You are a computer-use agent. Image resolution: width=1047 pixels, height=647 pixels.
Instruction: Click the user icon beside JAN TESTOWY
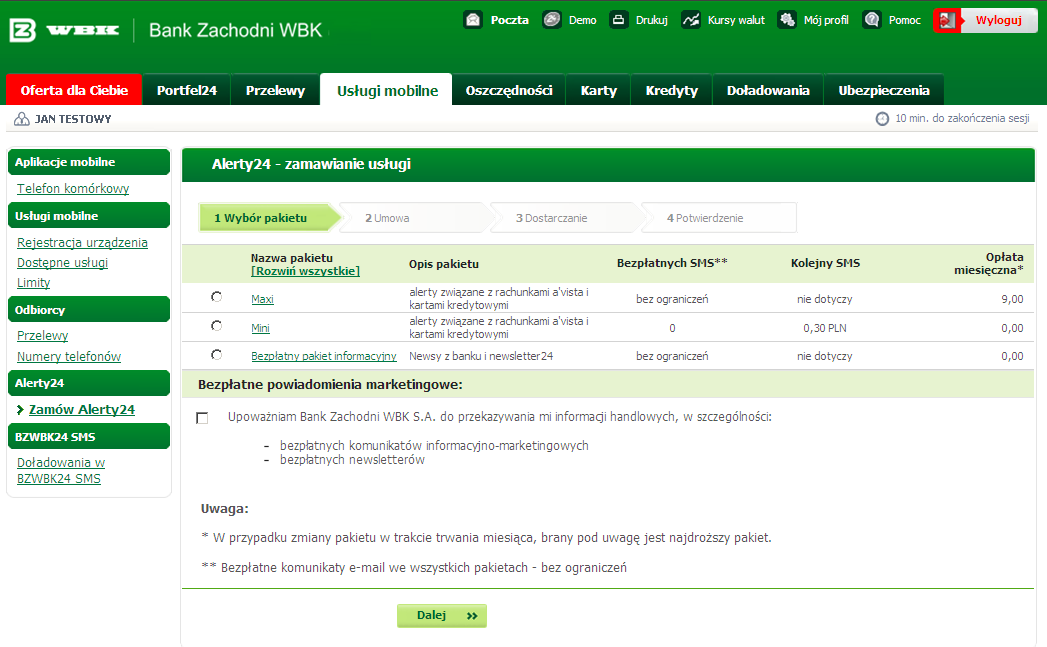click(22, 119)
